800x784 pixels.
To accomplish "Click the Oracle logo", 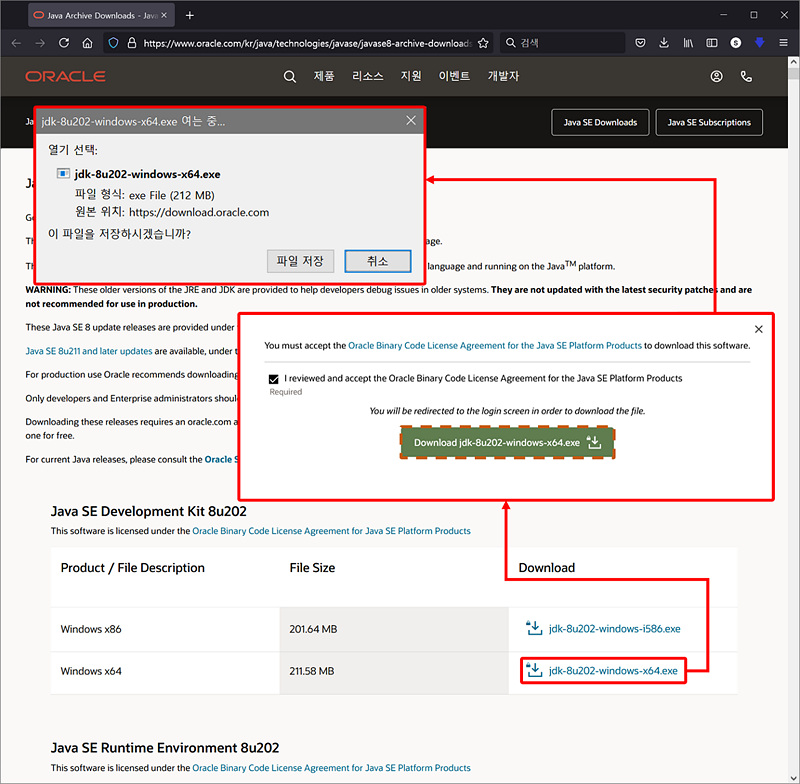I will 66,77.
